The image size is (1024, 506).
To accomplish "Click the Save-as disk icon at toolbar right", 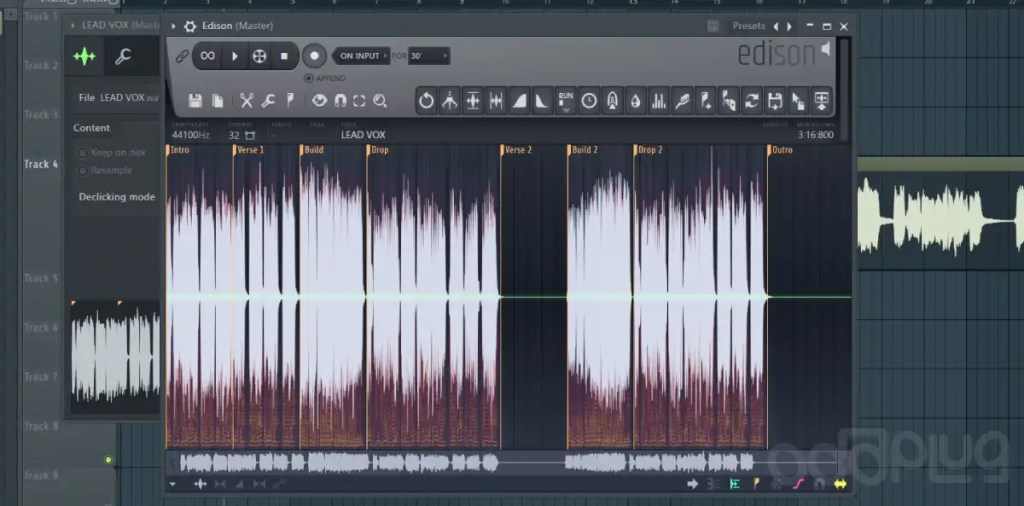I will pos(775,101).
